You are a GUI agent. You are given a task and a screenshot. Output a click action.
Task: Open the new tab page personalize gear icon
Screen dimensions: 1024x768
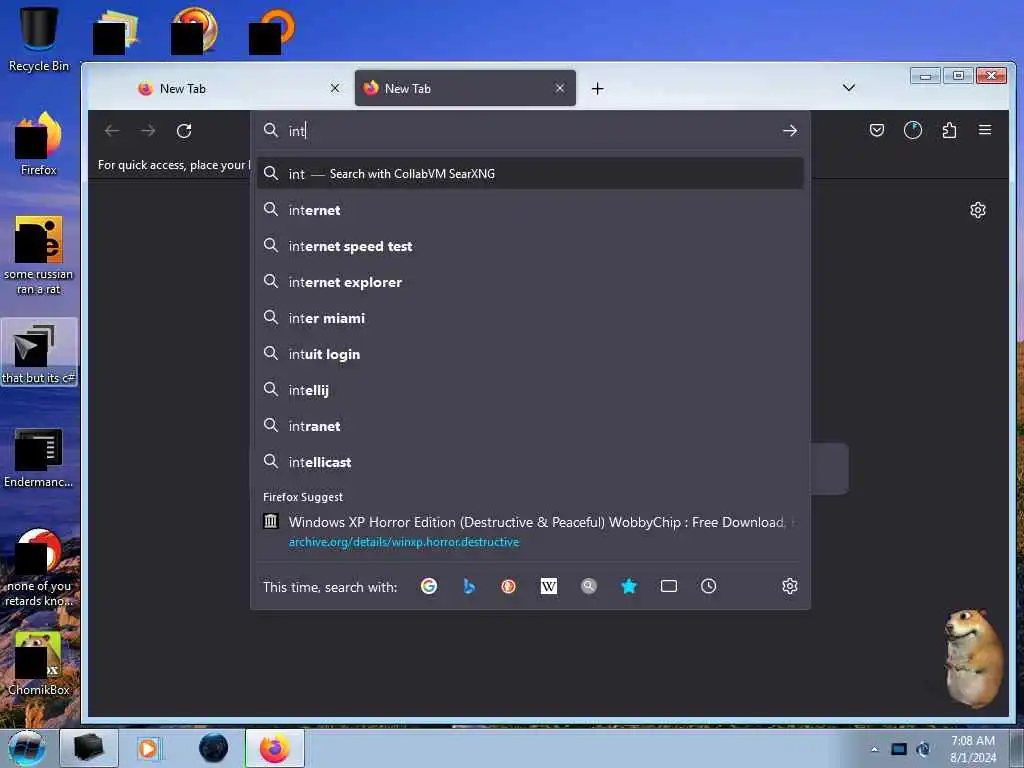(978, 210)
